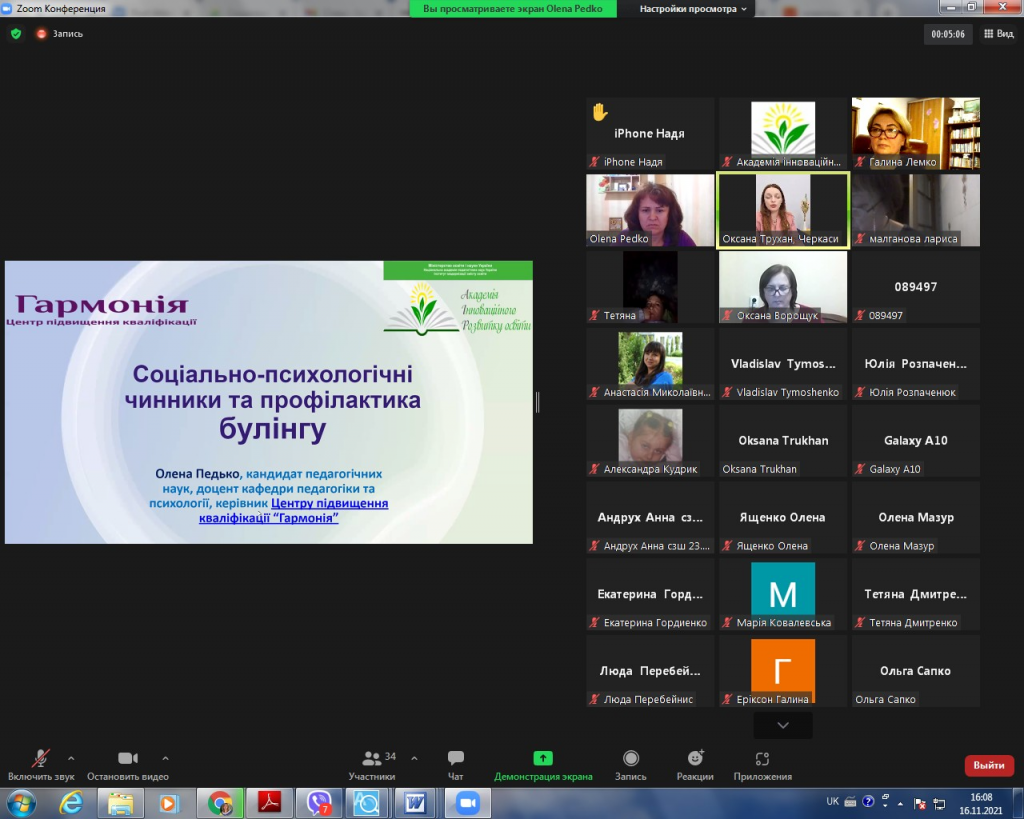Viewport: 1024px width, 819px height.
Task: Click the Reactions smiley icon
Action: tap(695, 759)
